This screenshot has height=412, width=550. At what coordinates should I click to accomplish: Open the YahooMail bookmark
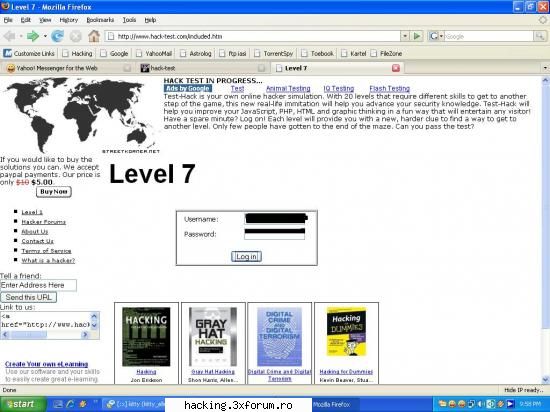pos(154,54)
